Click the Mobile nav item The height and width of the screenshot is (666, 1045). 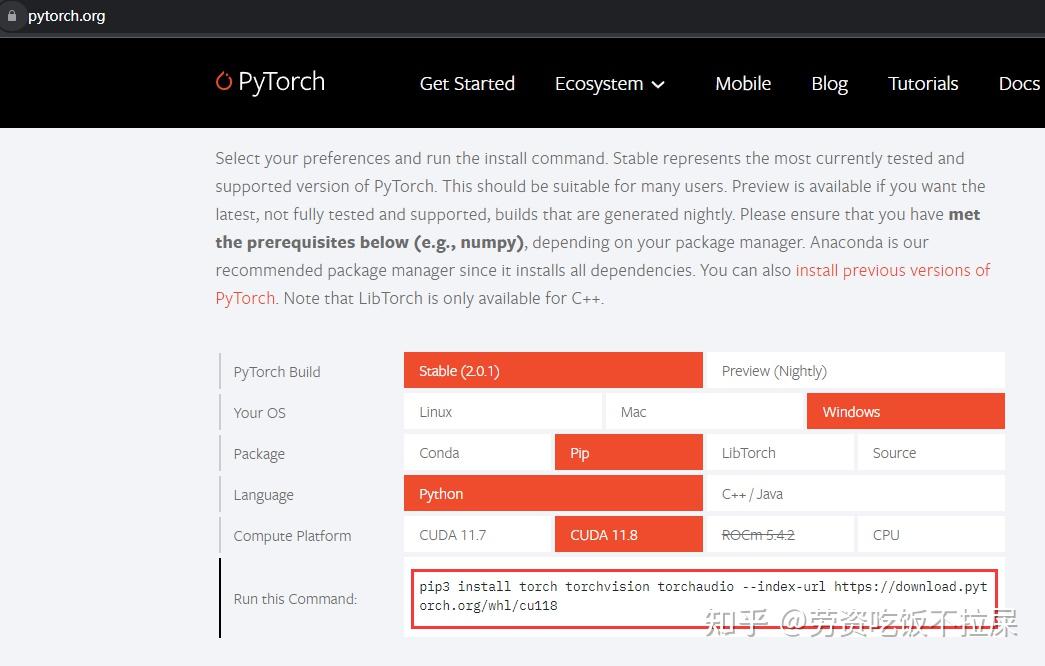[743, 84]
